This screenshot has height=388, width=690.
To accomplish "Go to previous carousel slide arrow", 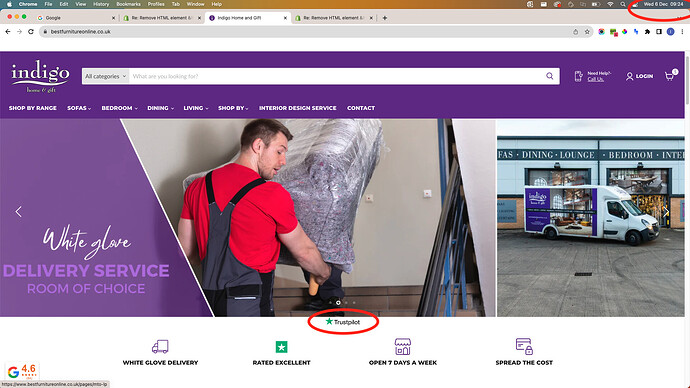I will point(18,212).
